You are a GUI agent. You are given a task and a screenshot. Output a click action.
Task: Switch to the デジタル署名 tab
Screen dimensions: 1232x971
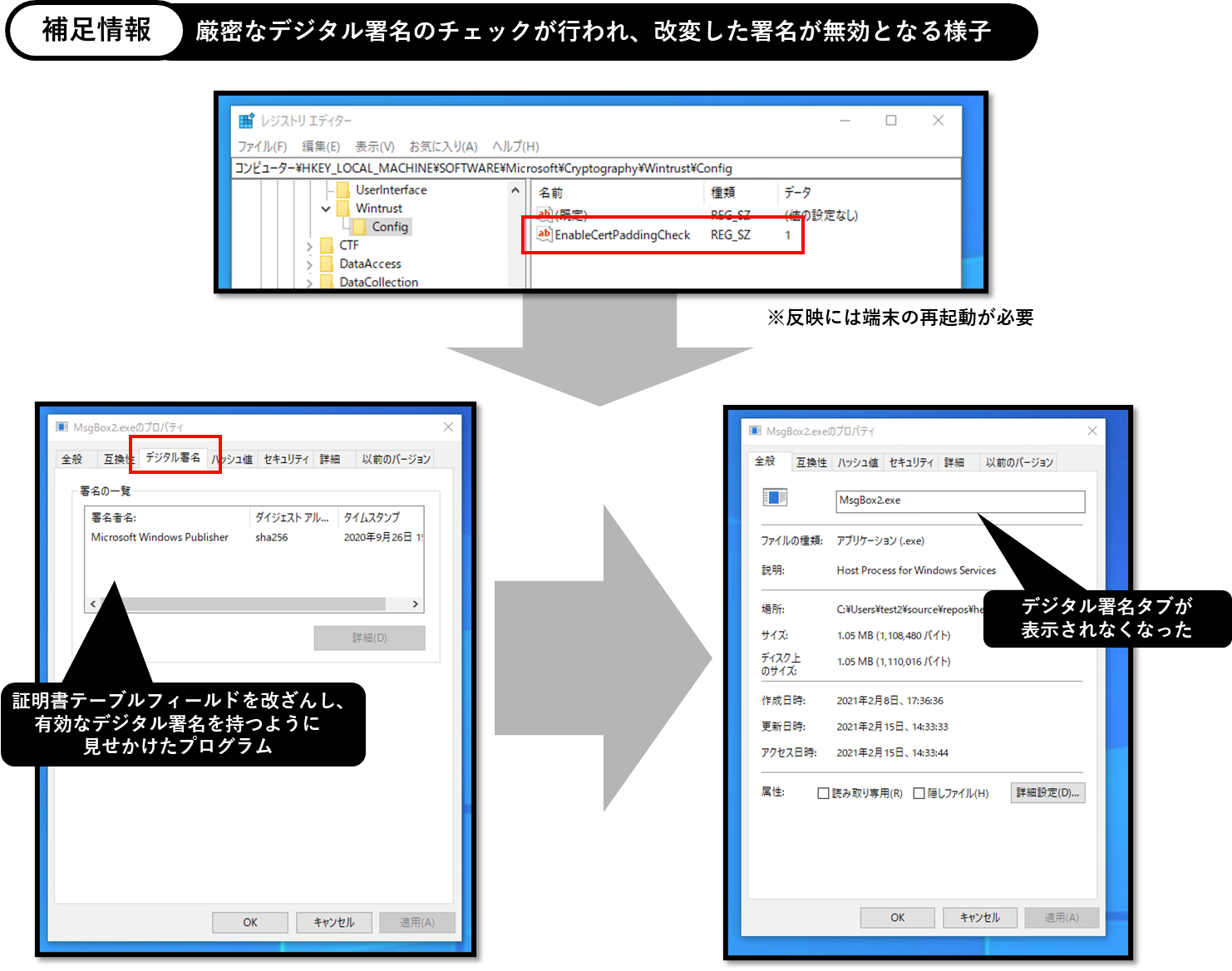click(x=173, y=457)
